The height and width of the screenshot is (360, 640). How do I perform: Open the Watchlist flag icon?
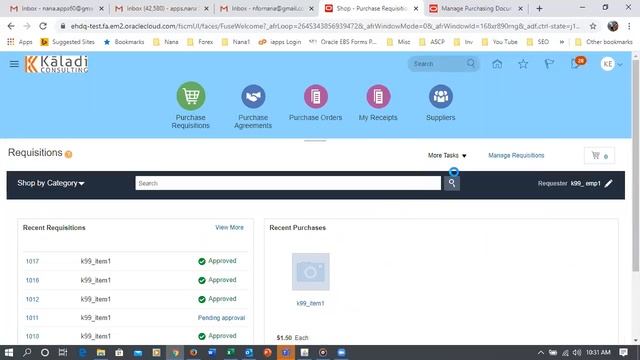(x=549, y=64)
